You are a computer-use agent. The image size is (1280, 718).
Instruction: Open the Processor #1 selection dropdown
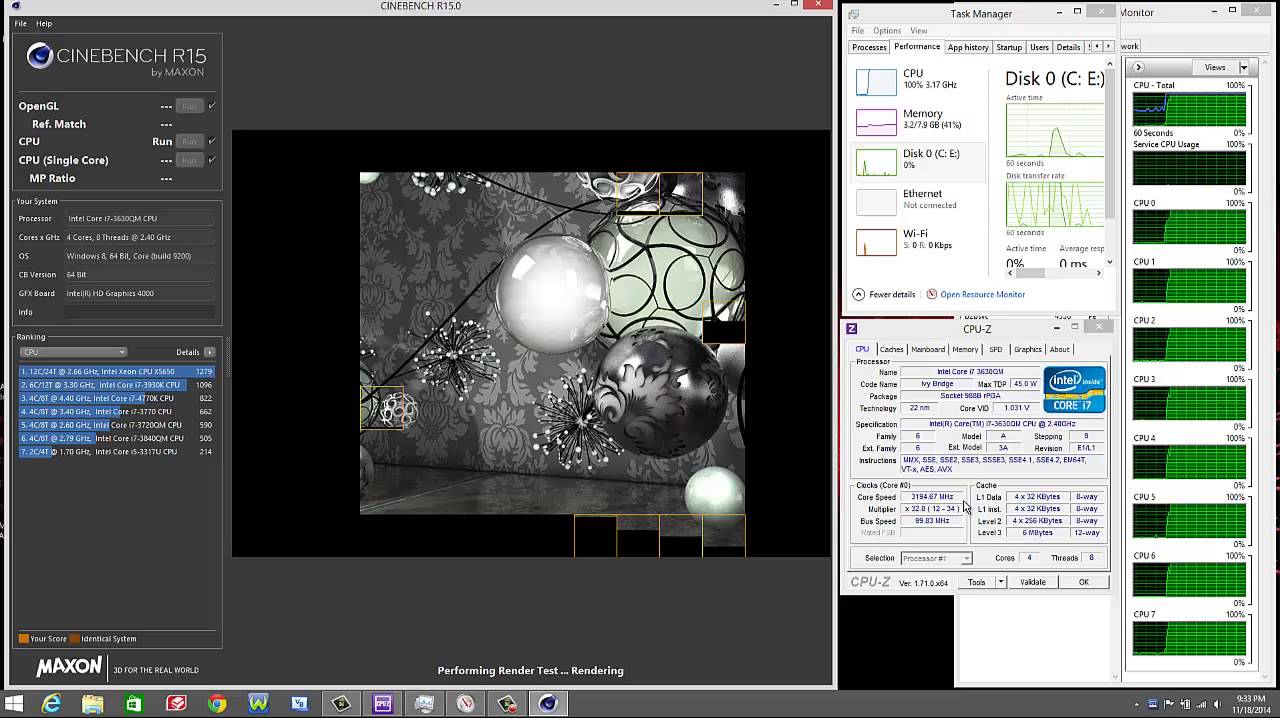936,558
